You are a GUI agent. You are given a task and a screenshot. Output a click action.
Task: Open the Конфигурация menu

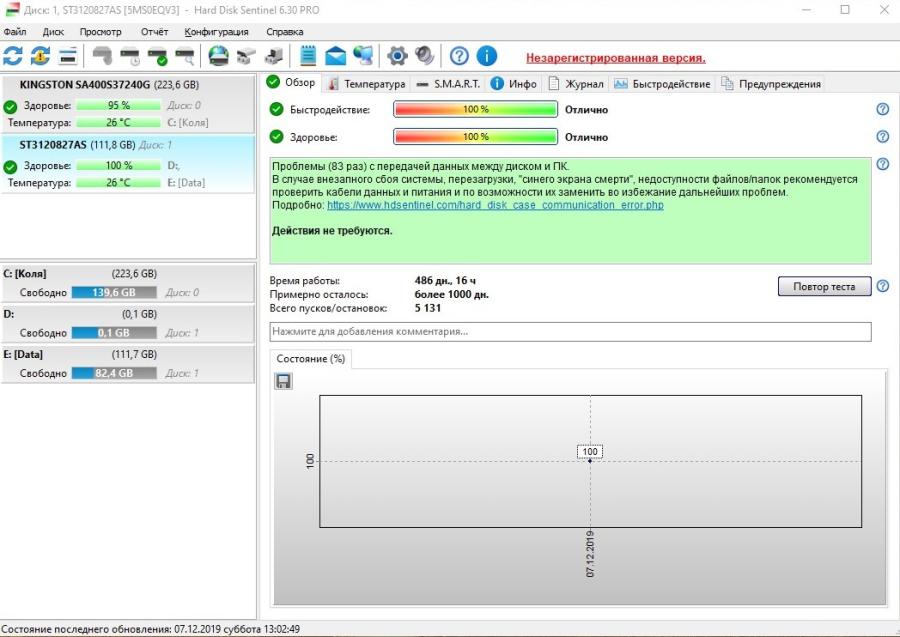pyautogui.click(x=216, y=32)
